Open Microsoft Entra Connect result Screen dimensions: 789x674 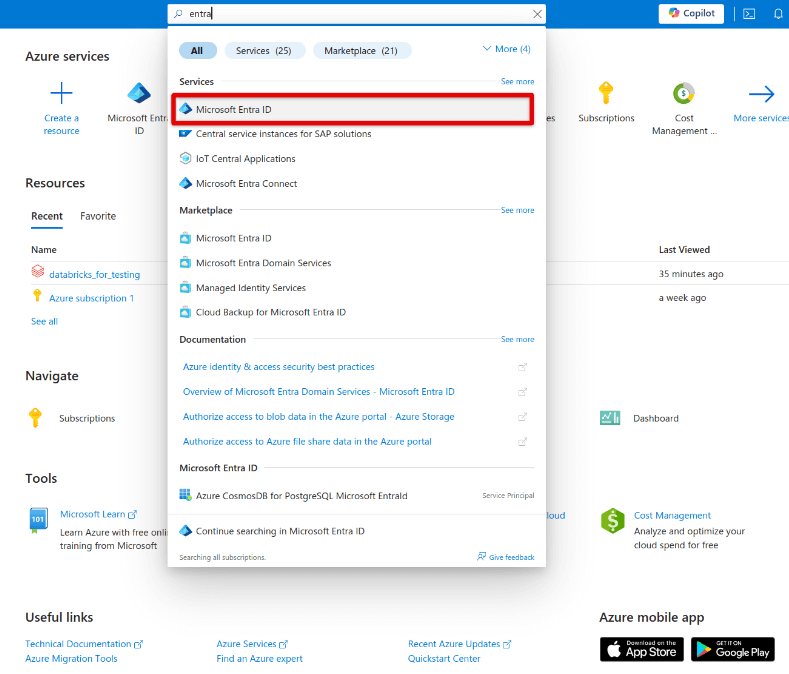tap(238, 184)
